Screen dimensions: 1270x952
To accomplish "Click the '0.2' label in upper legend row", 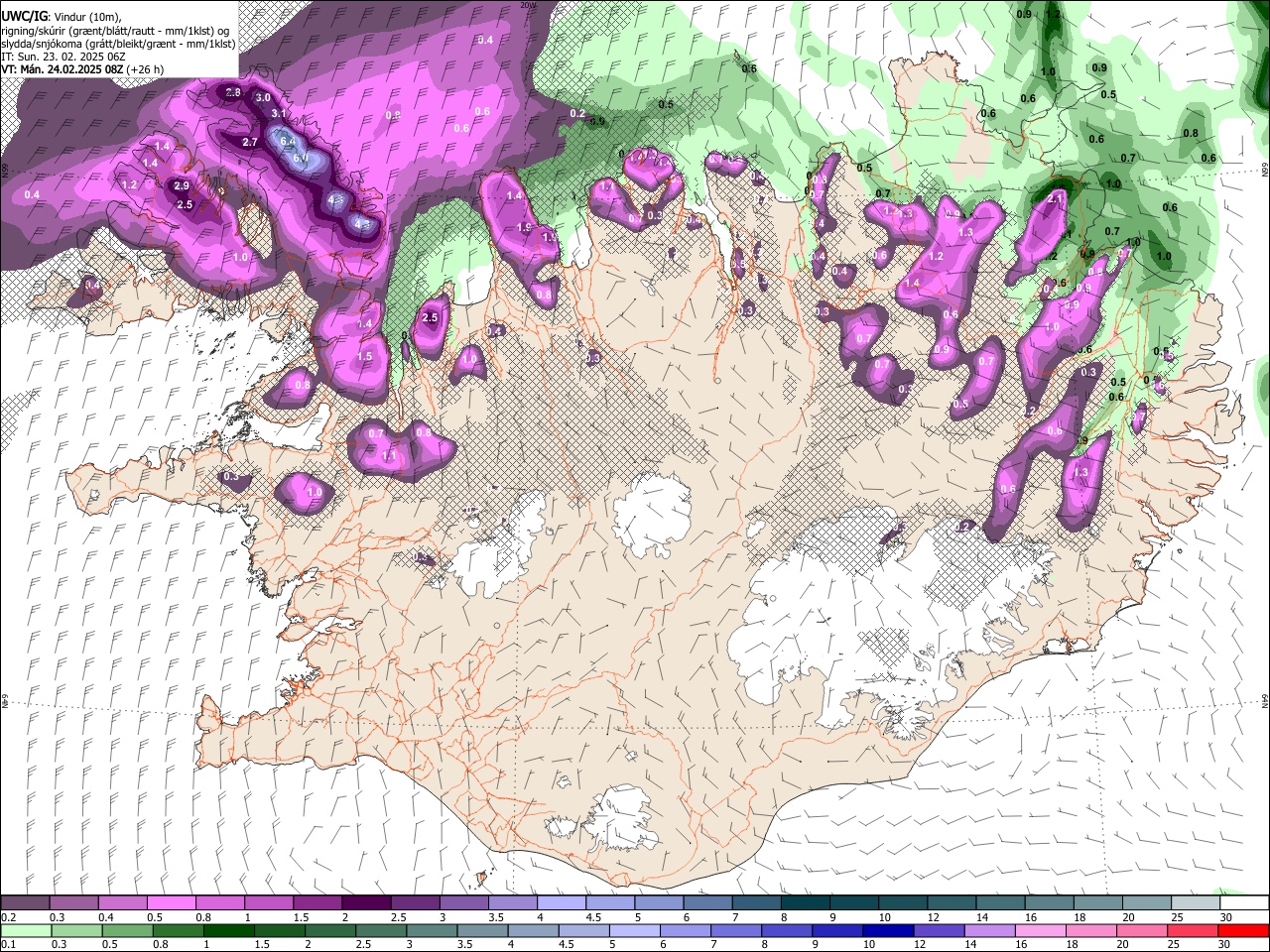I will (x=8, y=917).
